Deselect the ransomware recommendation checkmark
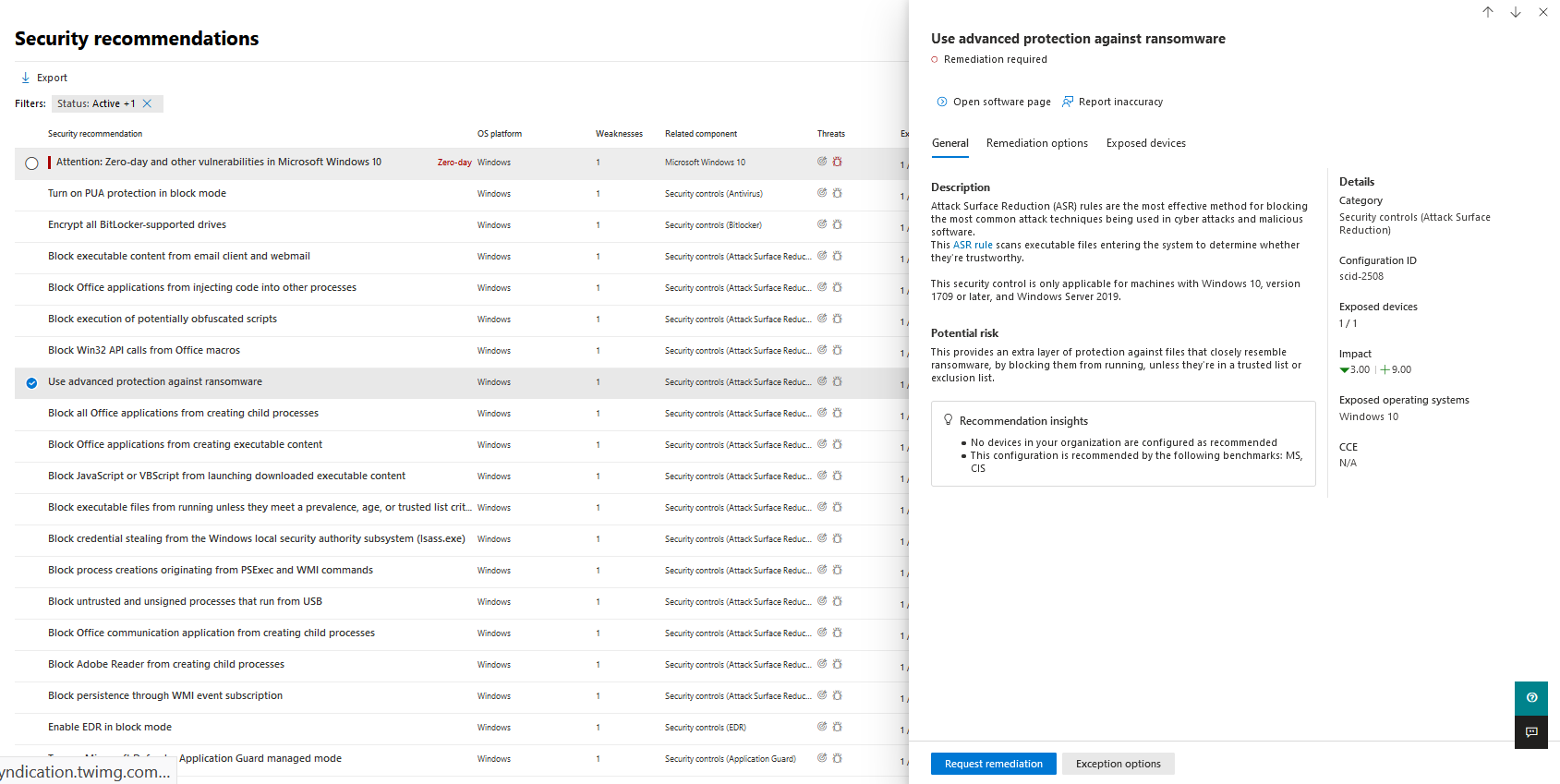This screenshot has width=1560, height=784. point(31,382)
